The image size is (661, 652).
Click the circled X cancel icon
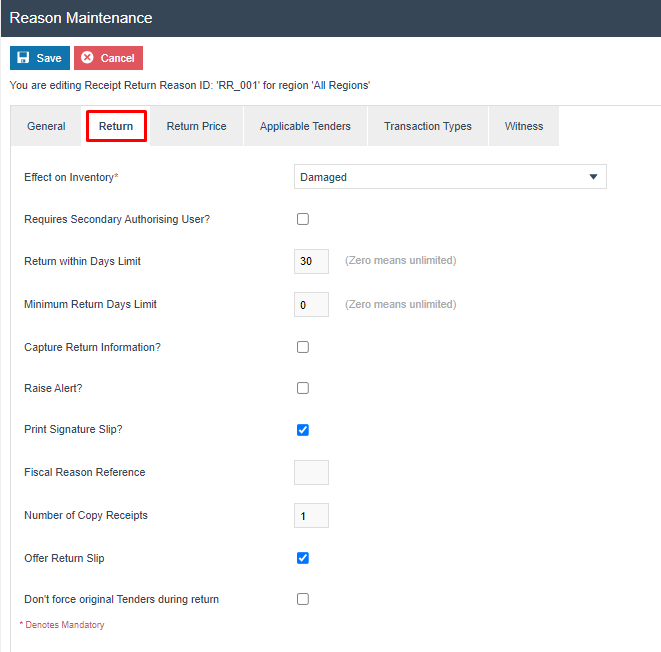[87, 57]
